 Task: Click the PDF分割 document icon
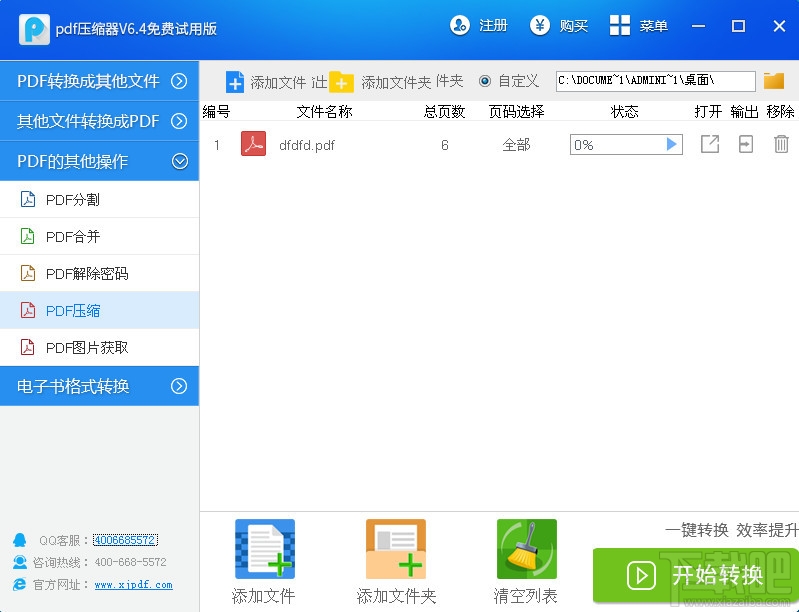28,199
